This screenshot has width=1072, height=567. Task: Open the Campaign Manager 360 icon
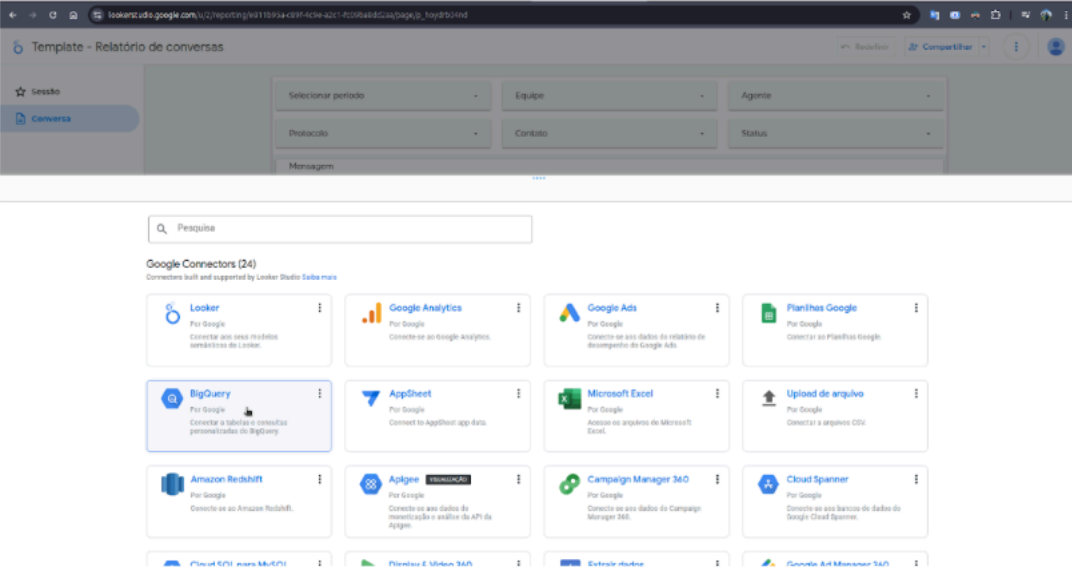pos(570,484)
